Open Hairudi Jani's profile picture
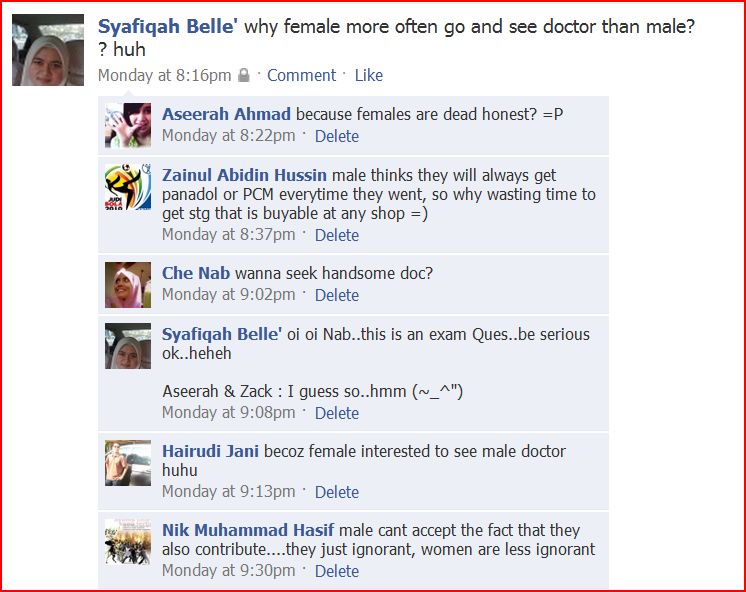The image size is (746, 592). point(128,463)
